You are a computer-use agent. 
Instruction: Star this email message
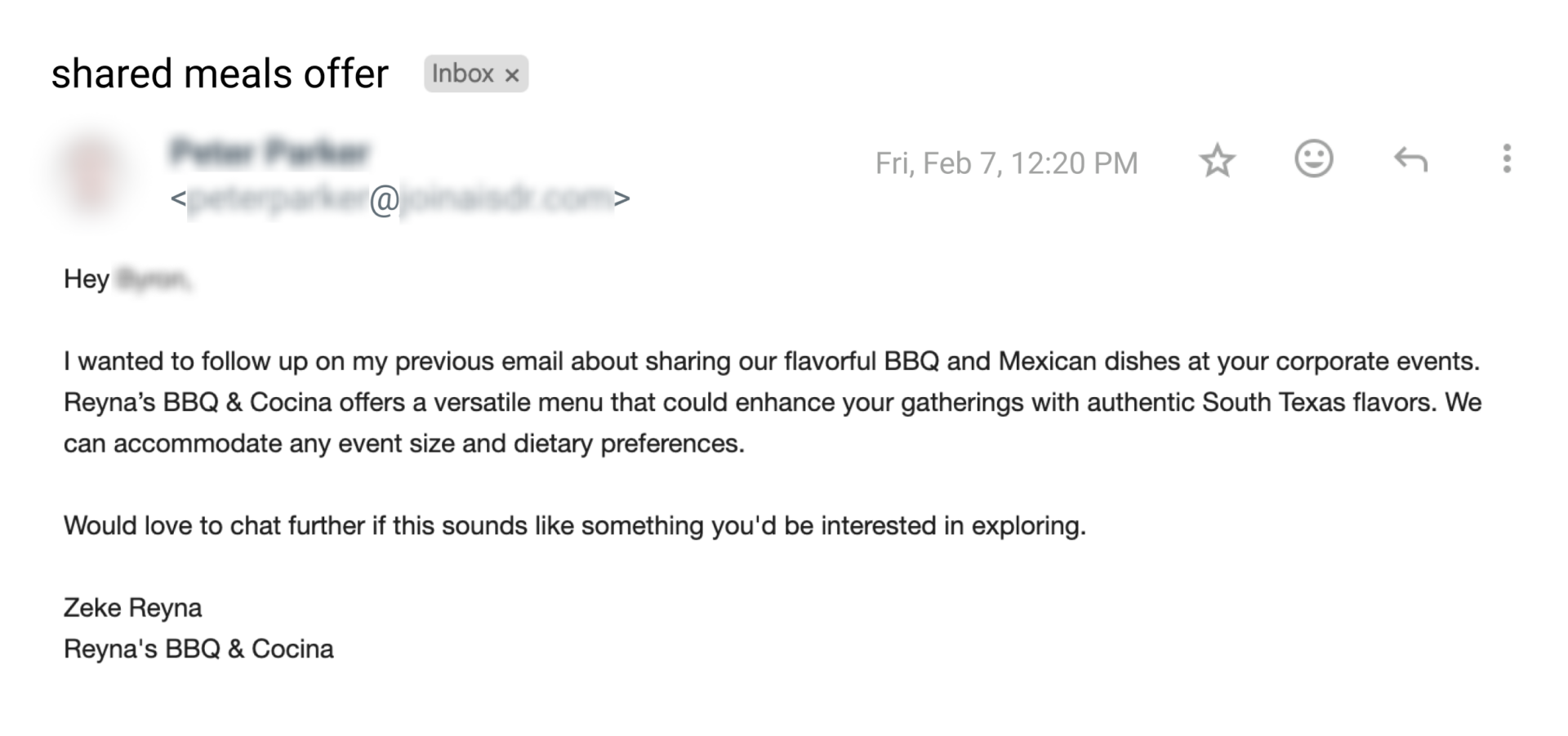[x=1217, y=161]
